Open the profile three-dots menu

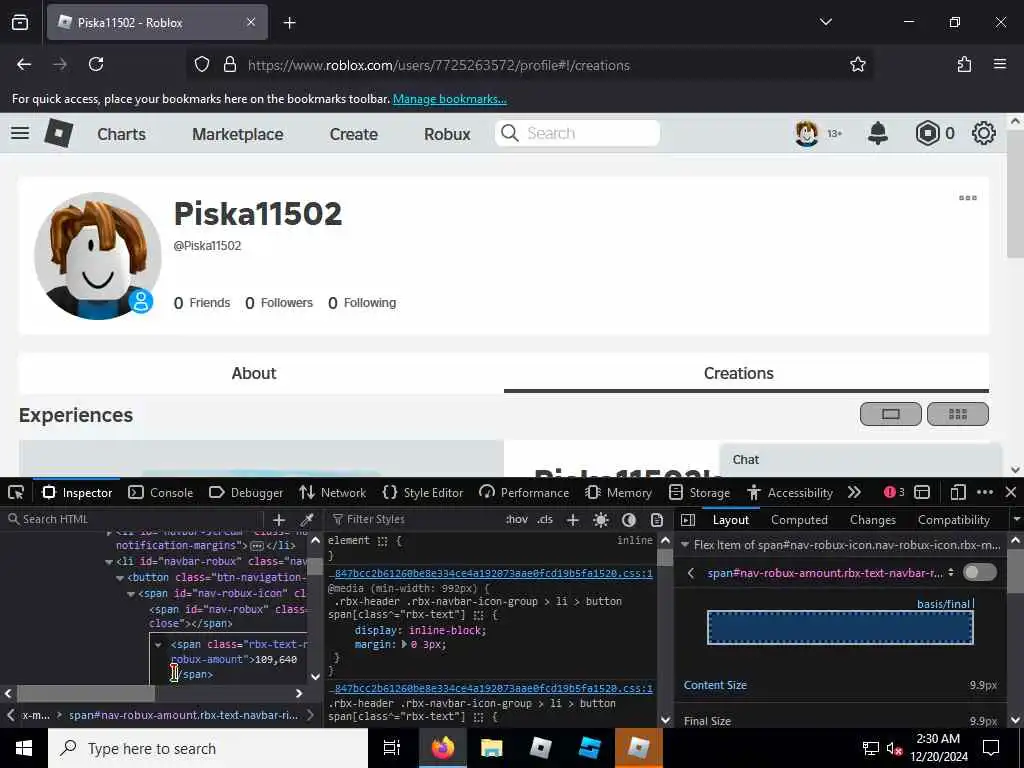point(968,198)
